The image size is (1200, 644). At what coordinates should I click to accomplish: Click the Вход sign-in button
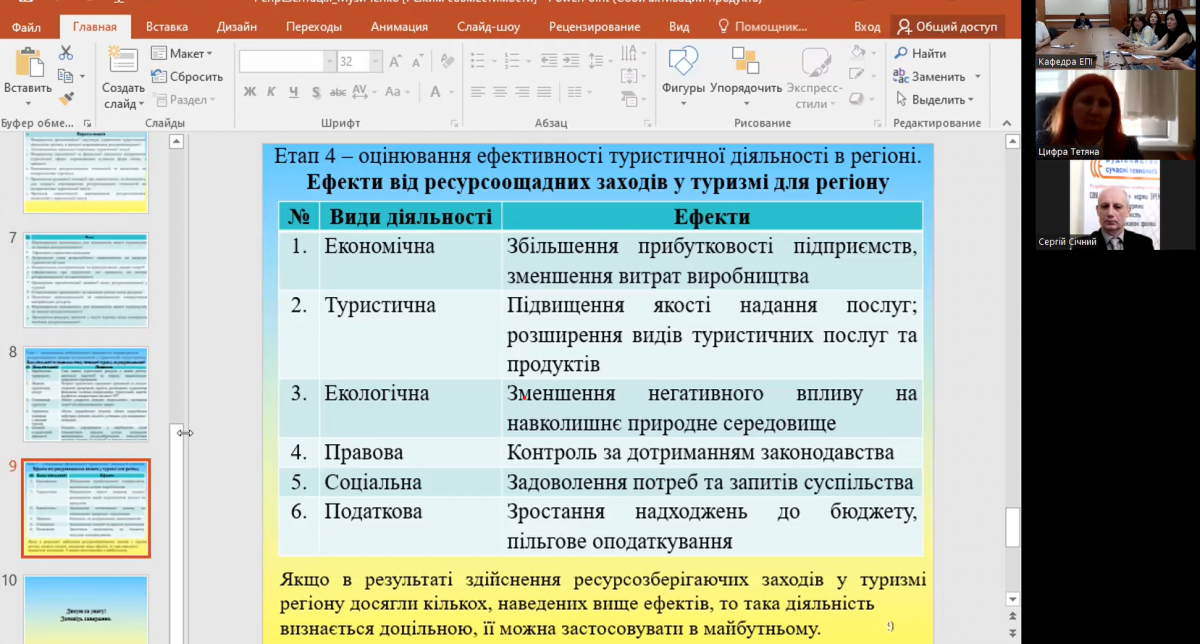click(868, 27)
